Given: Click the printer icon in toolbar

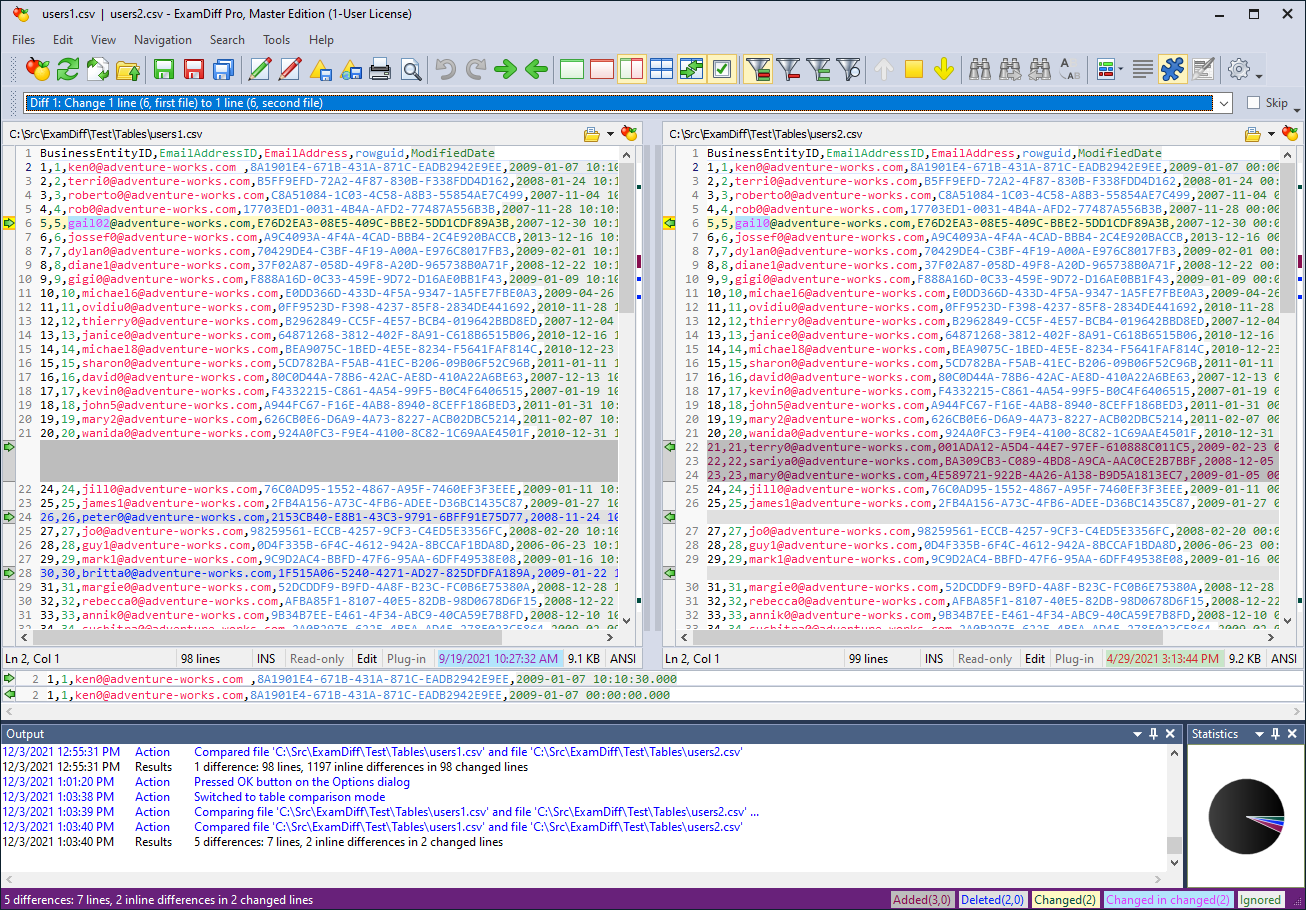Looking at the screenshot, I should tap(380, 69).
